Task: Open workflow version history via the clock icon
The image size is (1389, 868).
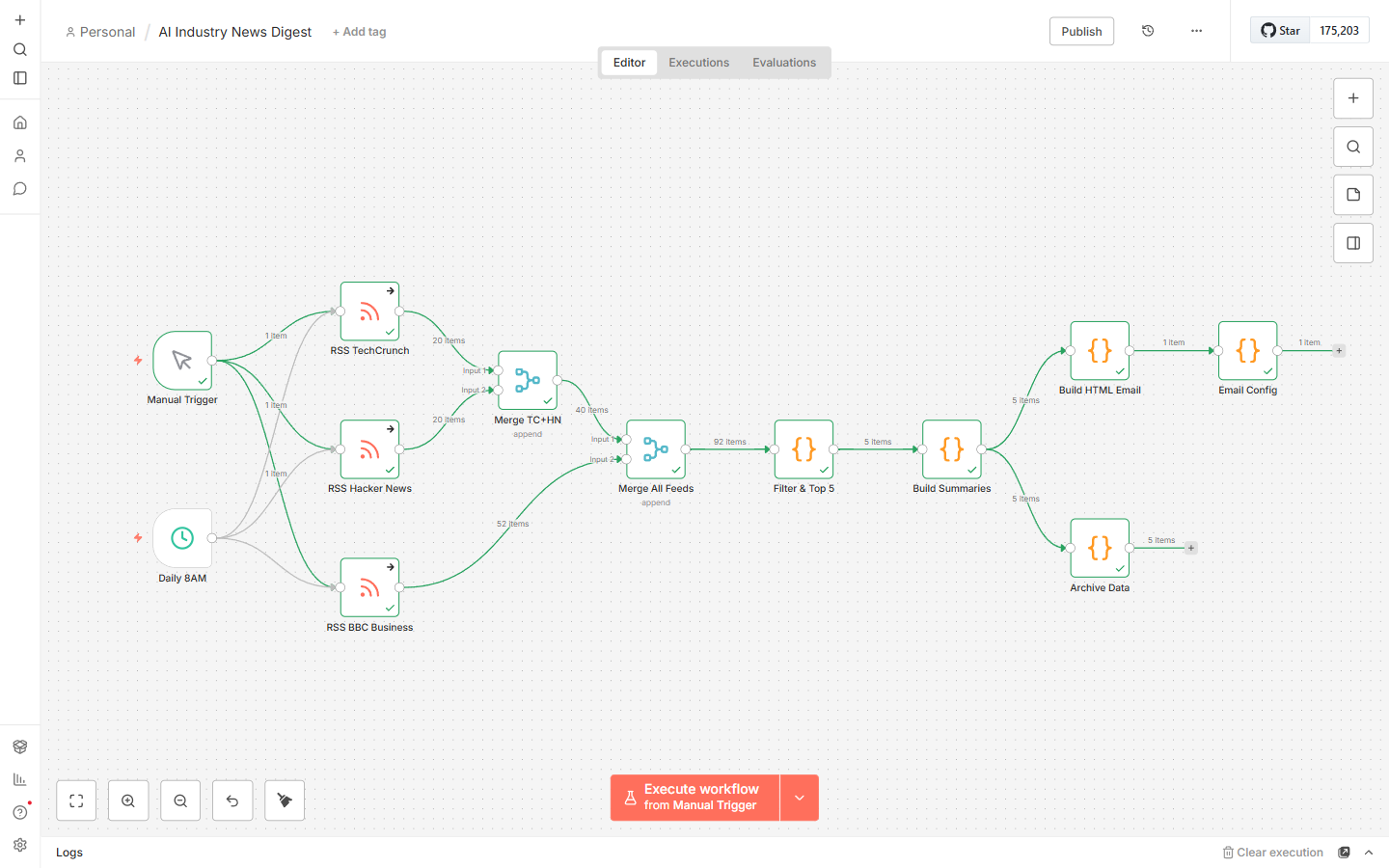Action: (1147, 31)
